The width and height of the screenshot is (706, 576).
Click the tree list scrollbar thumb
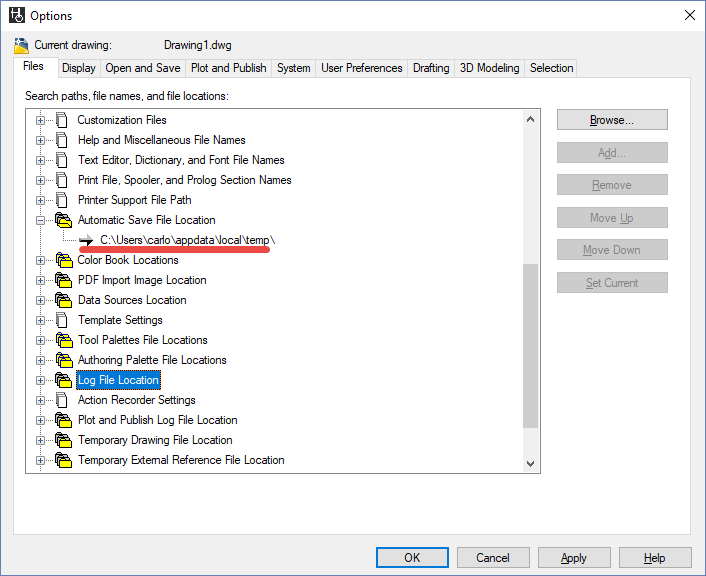(x=530, y=346)
